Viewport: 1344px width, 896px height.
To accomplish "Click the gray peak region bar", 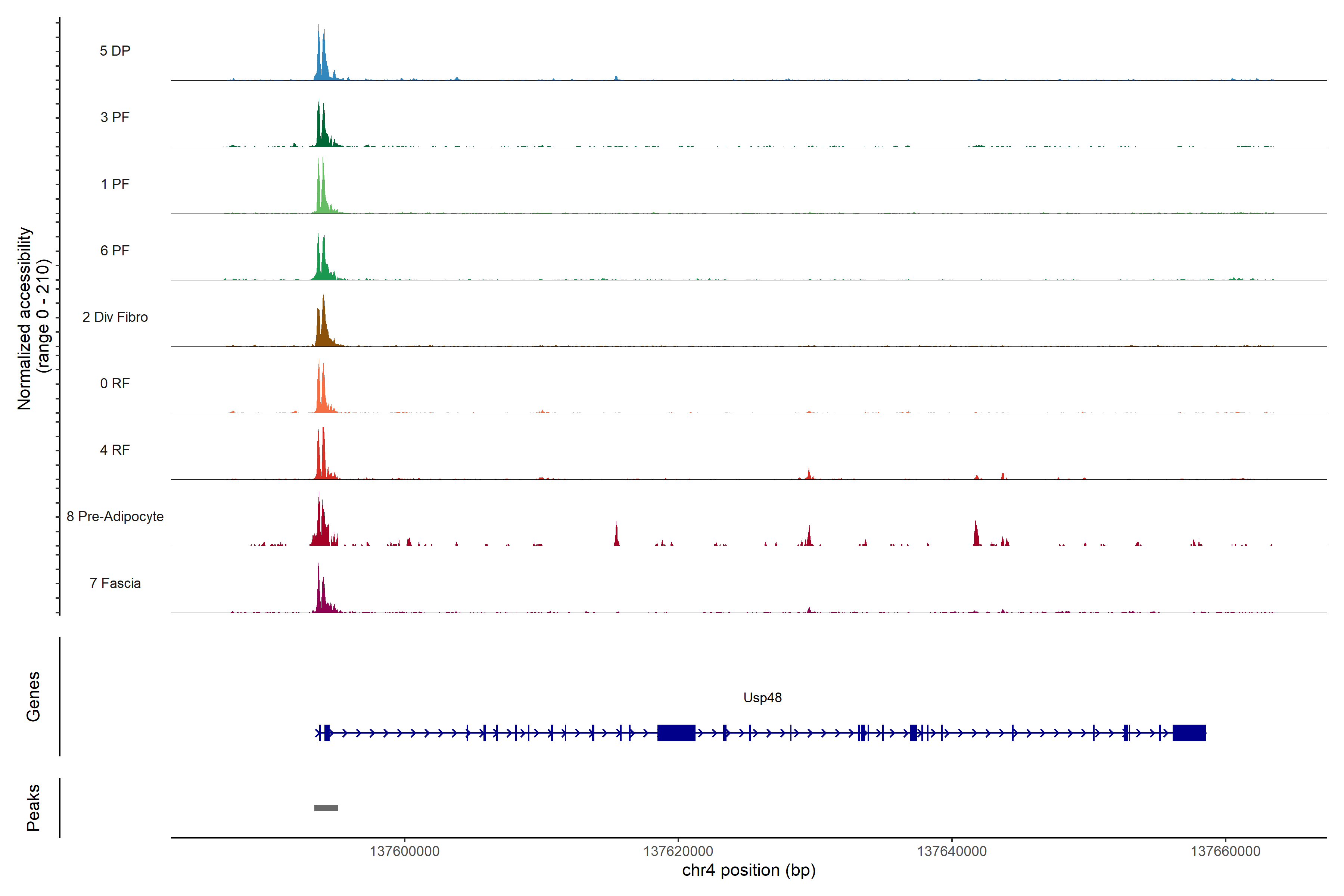I will [326, 808].
